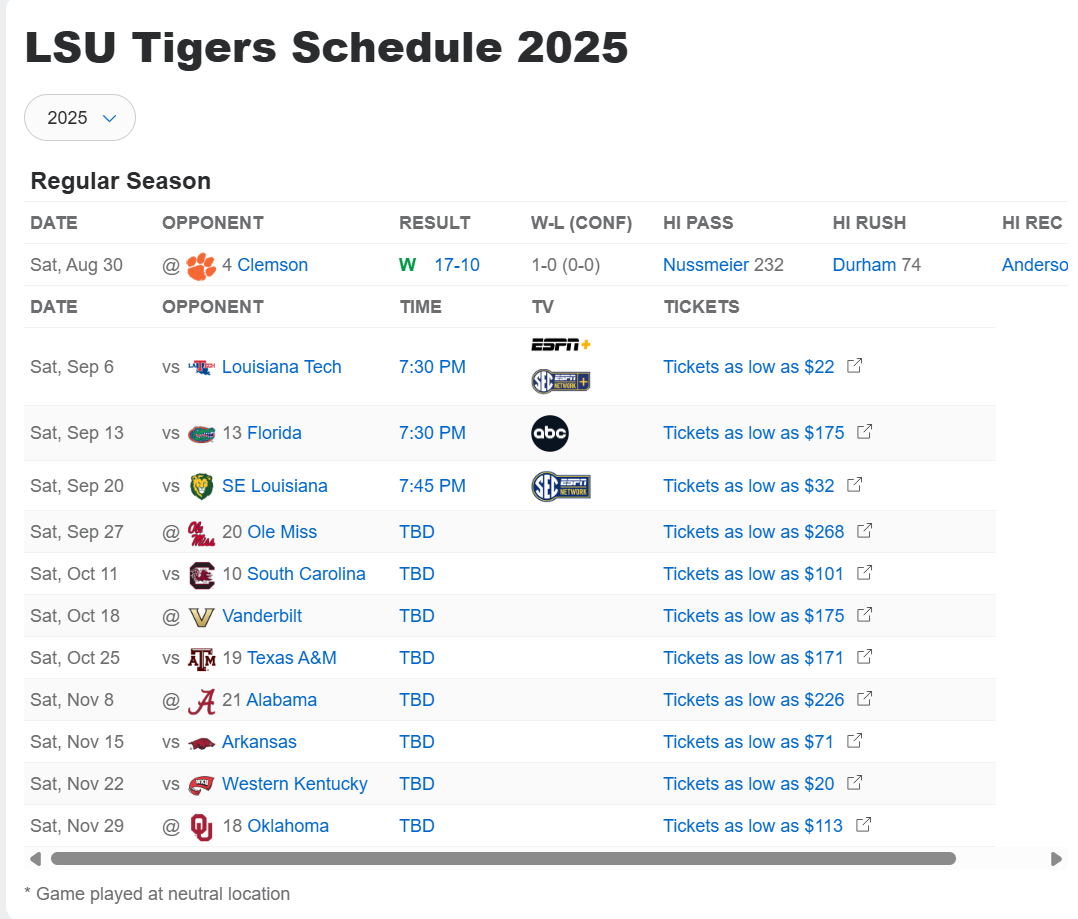
Task: Click the SEC Network logo for SE Louisiana
Action: click(561, 487)
